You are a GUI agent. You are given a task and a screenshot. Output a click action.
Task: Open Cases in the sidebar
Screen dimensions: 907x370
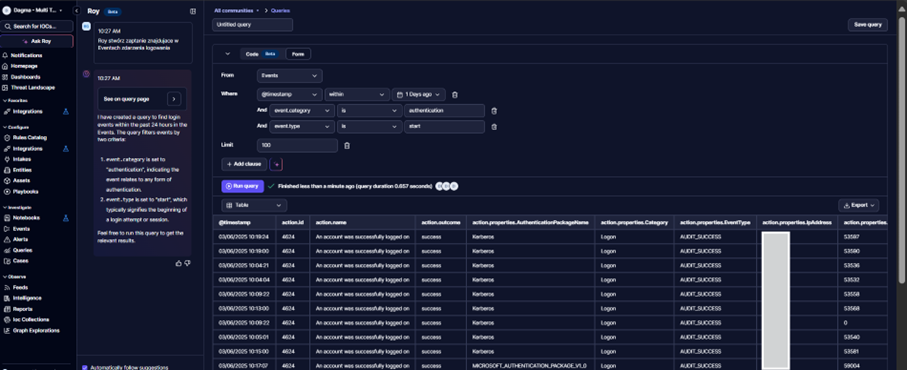[20, 261]
